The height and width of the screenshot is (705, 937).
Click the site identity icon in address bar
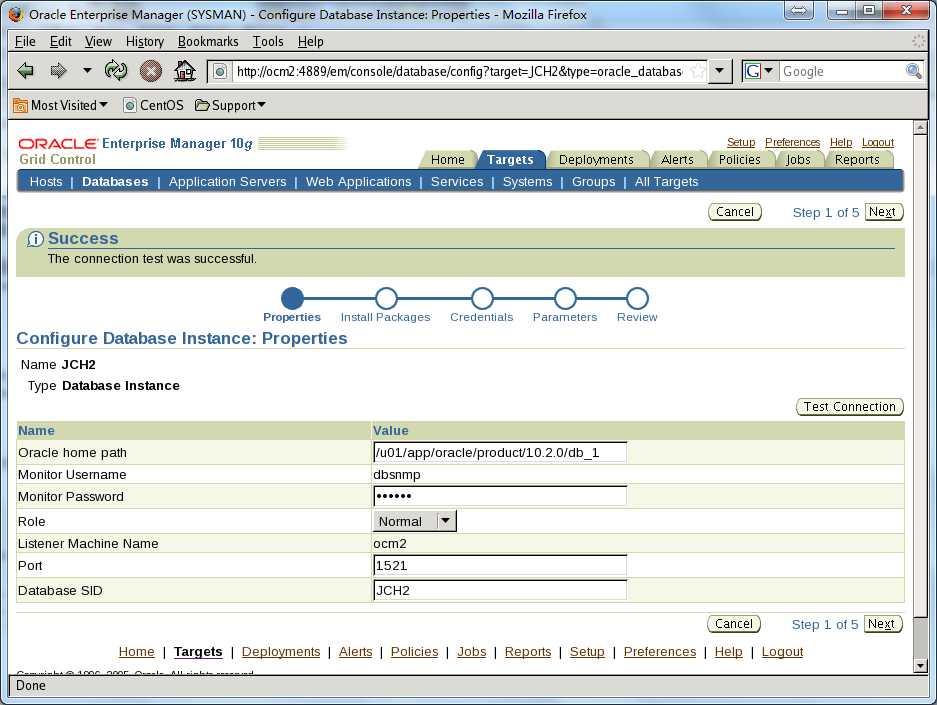[x=220, y=72]
